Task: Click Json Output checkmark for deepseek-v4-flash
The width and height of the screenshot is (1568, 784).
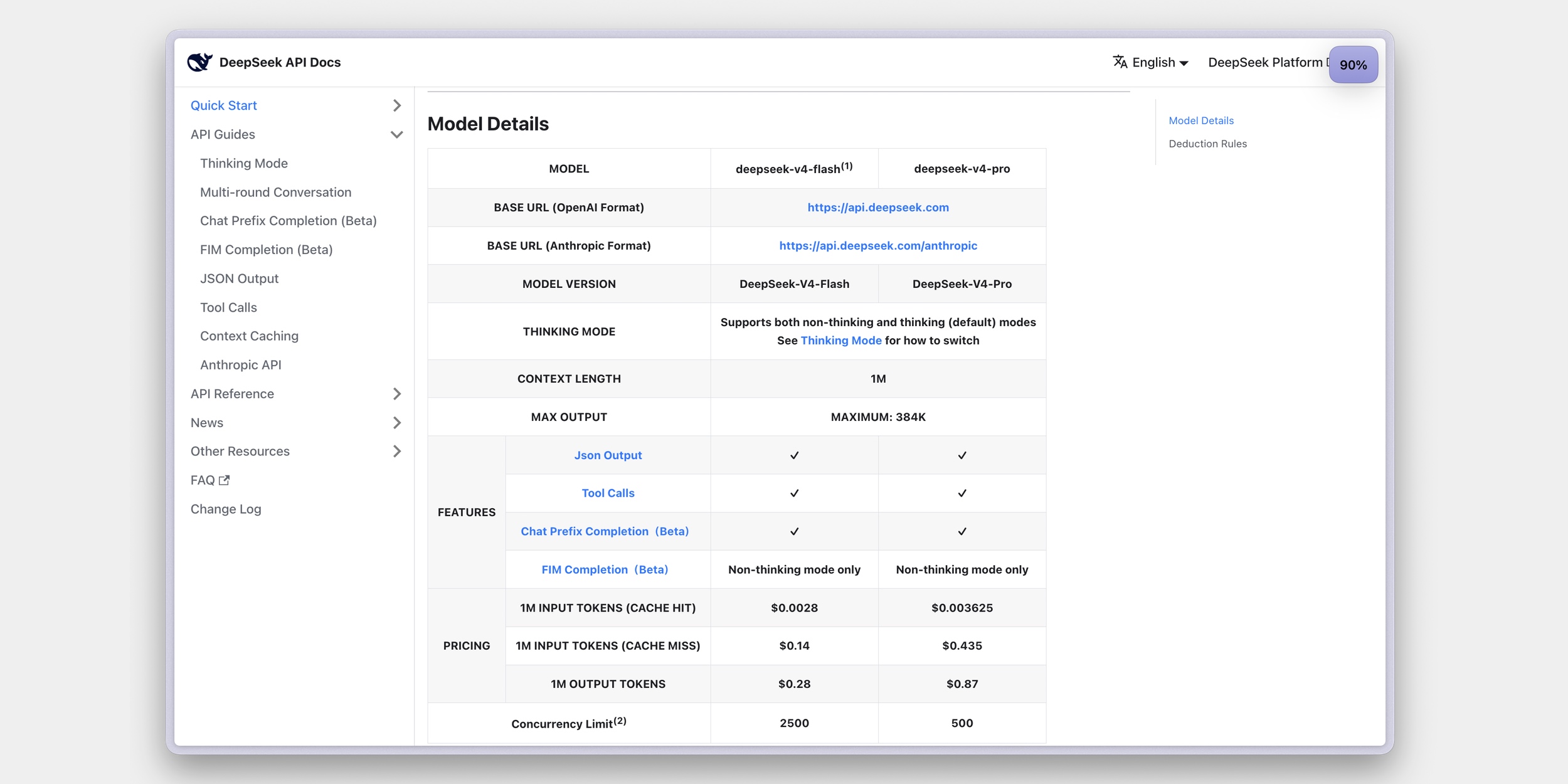Action: 794,455
